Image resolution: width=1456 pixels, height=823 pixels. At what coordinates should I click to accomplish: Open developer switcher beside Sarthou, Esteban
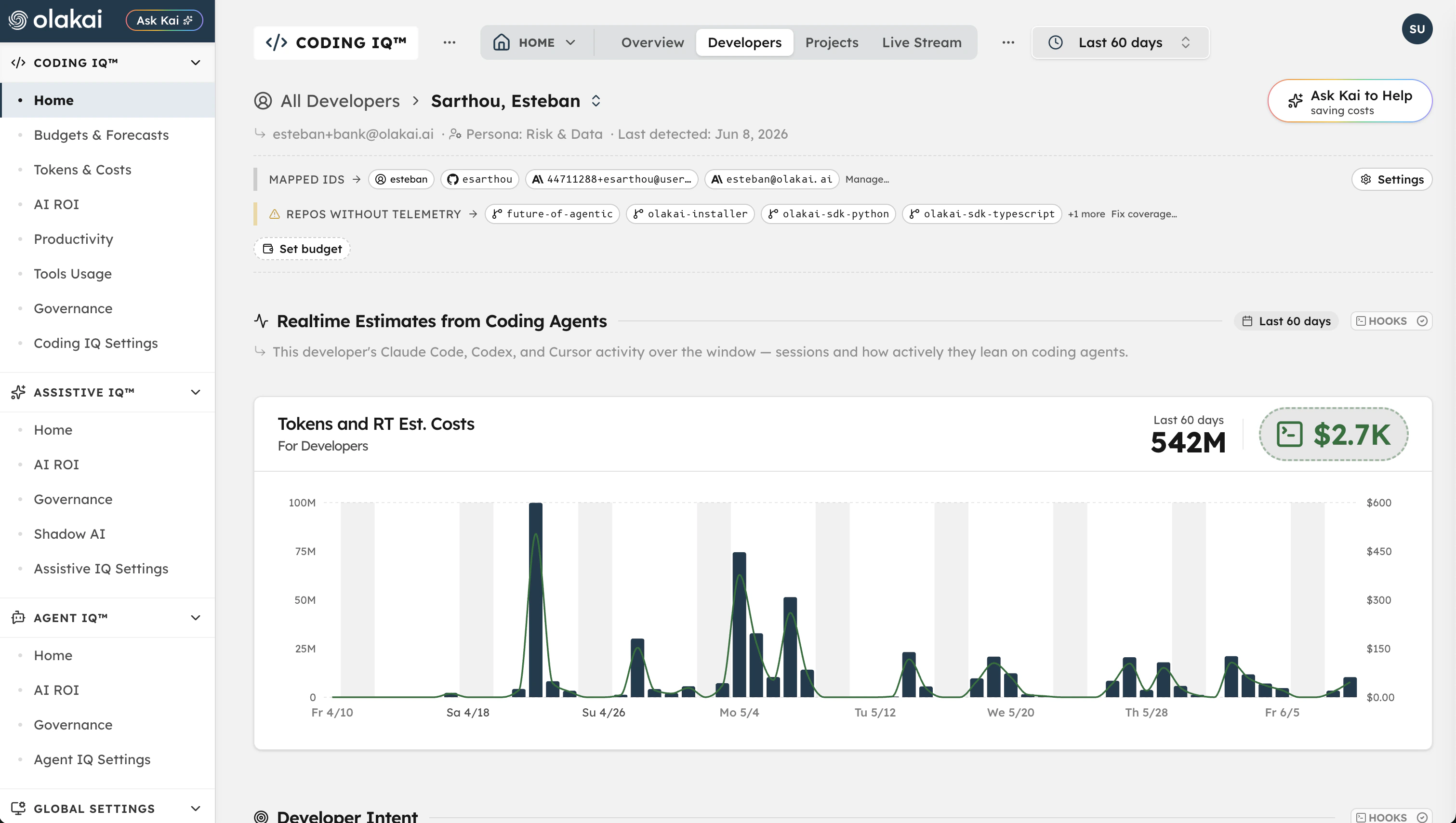596,101
